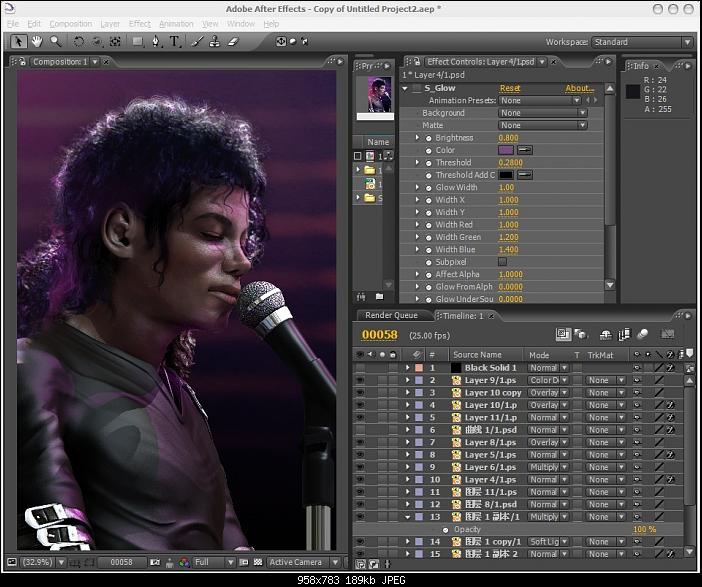Open the Composition menu
The height and width of the screenshot is (587, 702).
point(71,24)
